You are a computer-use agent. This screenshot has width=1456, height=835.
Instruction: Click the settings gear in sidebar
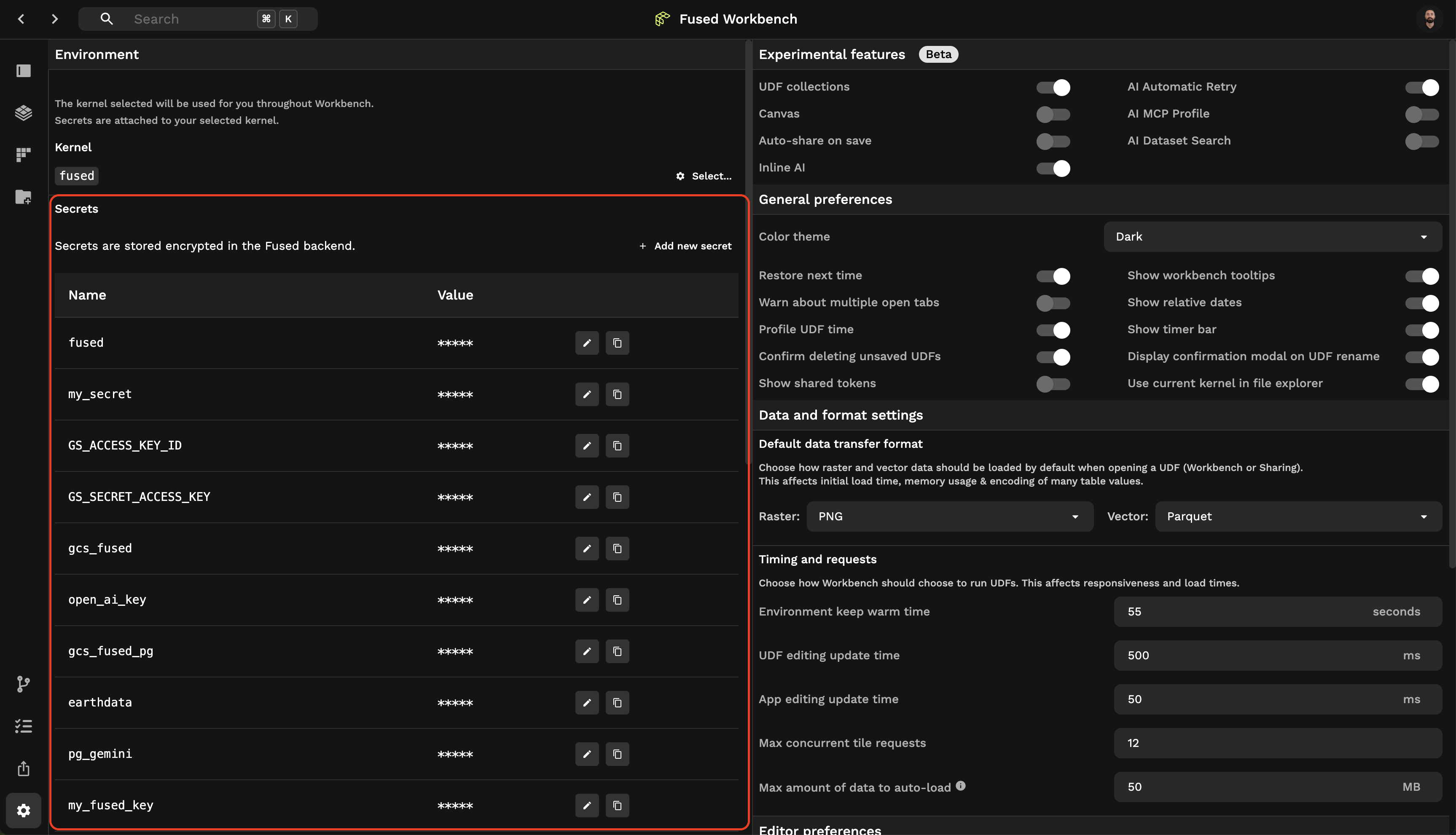[24, 810]
